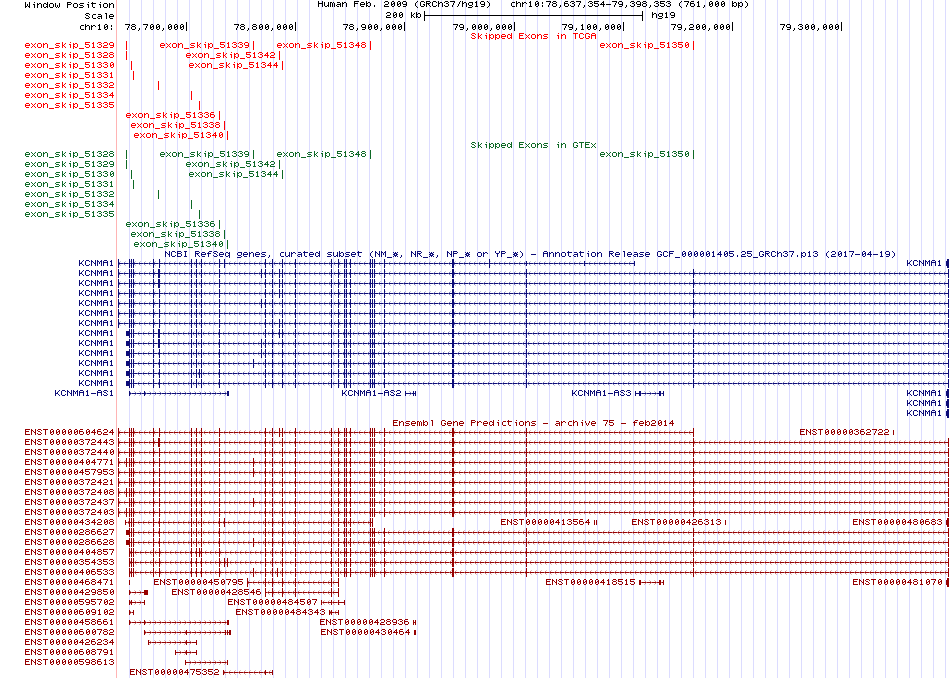Open transcript ENST00000404857
The image size is (950, 678).
tap(69, 552)
